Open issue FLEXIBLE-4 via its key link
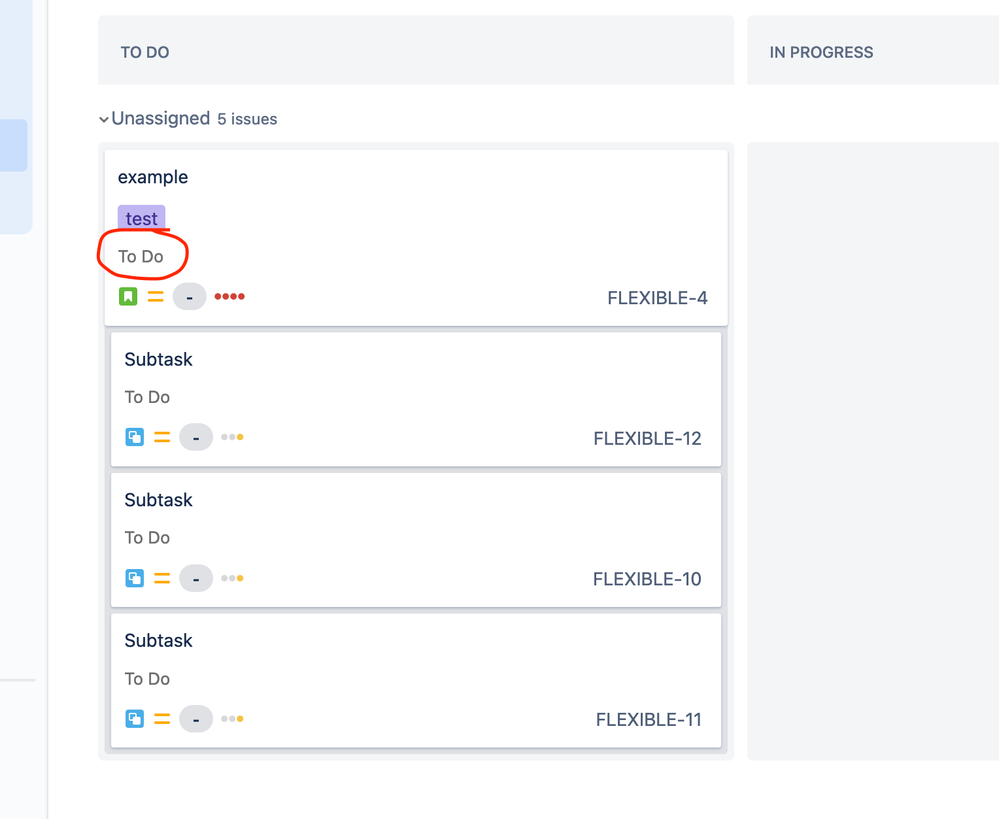Image resolution: width=999 pixels, height=819 pixels. tap(657, 297)
